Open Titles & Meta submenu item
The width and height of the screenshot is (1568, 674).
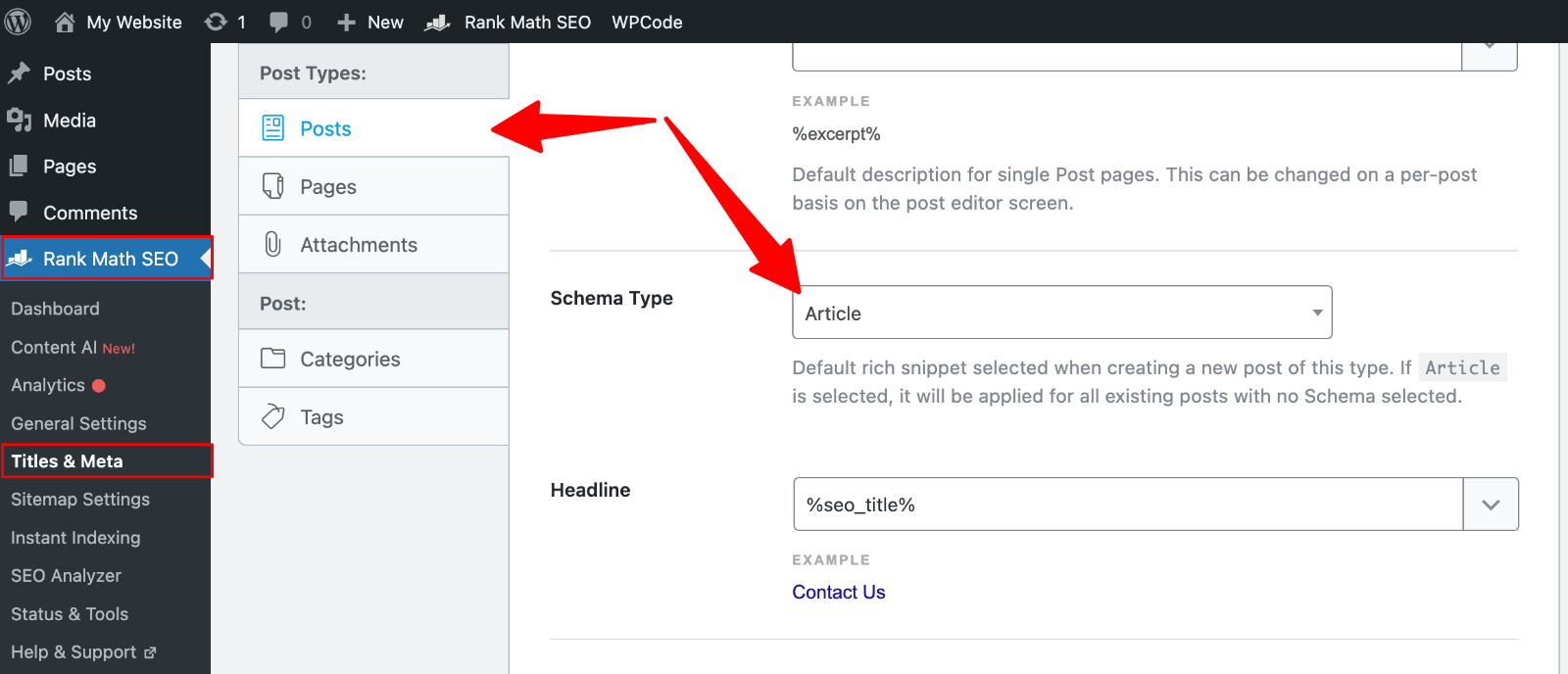(67, 461)
